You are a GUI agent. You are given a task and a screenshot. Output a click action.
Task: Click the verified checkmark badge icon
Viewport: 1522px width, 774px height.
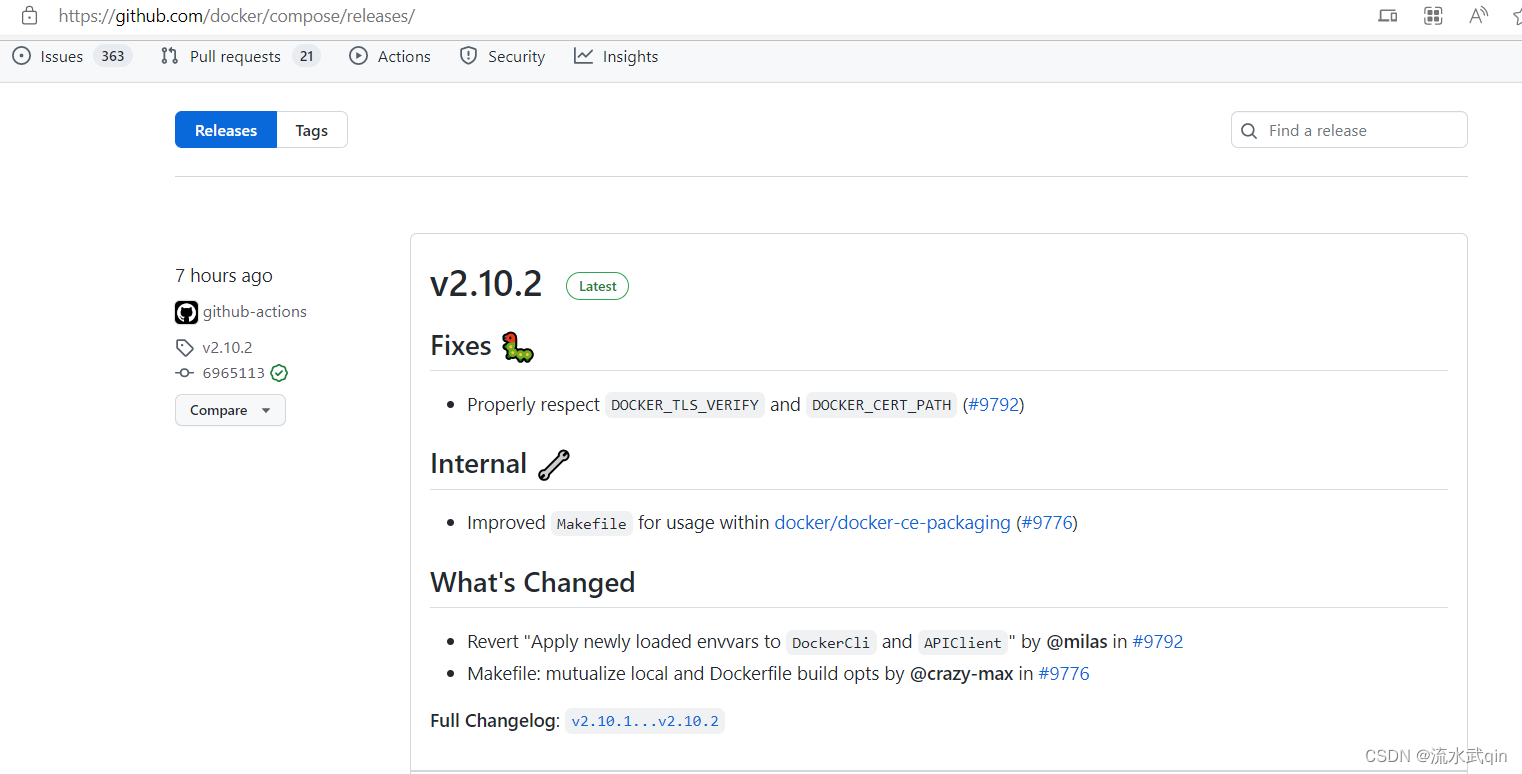pos(279,373)
